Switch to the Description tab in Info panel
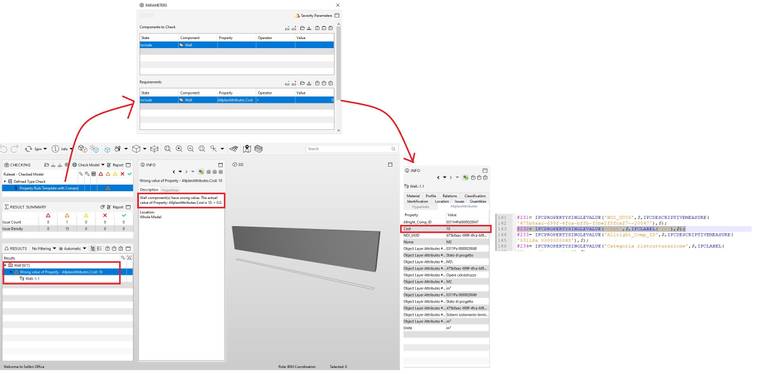The height and width of the screenshot is (374, 760). pos(149,189)
